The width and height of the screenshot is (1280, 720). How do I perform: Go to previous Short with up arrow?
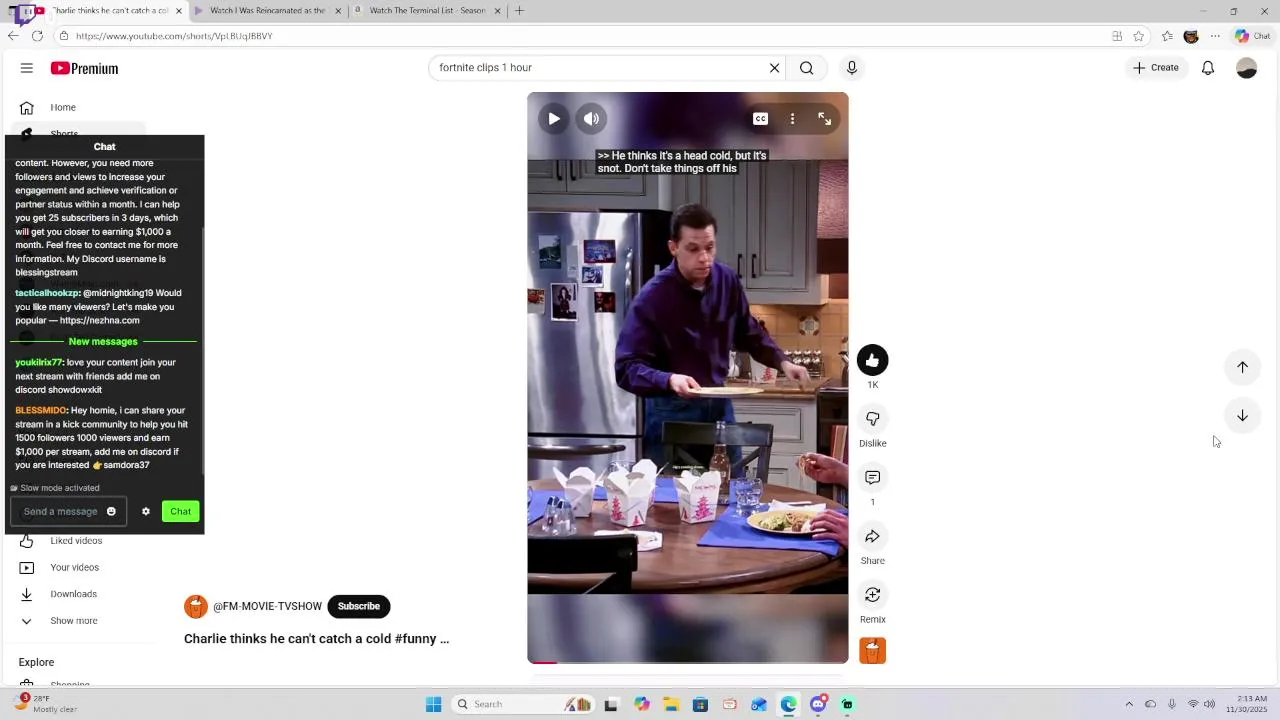click(1242, 367)
